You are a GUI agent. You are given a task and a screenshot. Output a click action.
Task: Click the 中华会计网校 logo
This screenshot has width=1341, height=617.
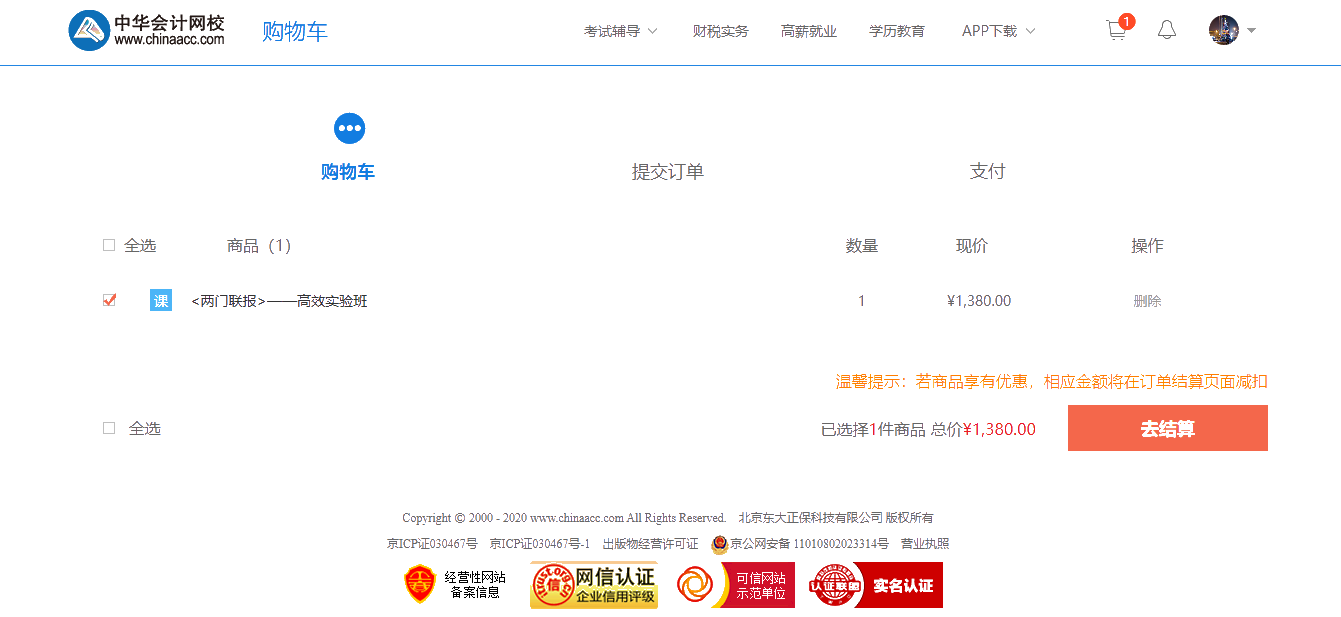pos(147,30)
